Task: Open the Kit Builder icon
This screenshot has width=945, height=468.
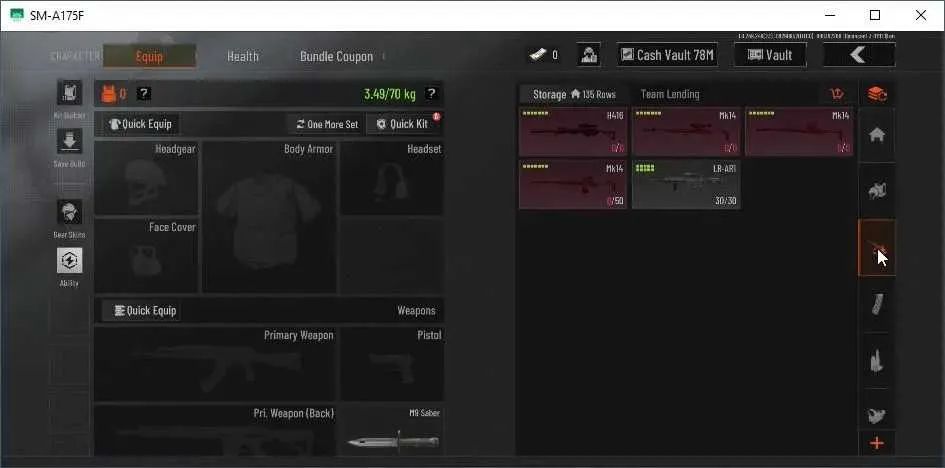Action: coord(69,93)
